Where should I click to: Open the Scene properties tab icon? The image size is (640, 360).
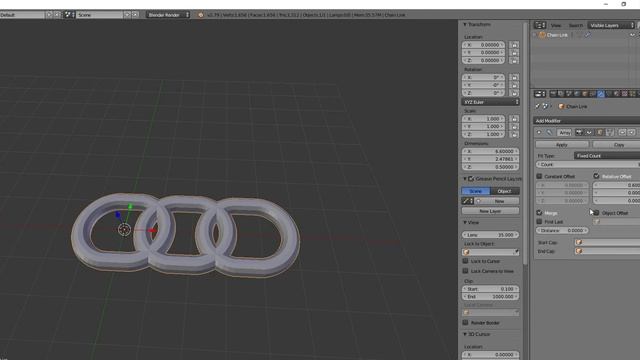click(569, 94)
